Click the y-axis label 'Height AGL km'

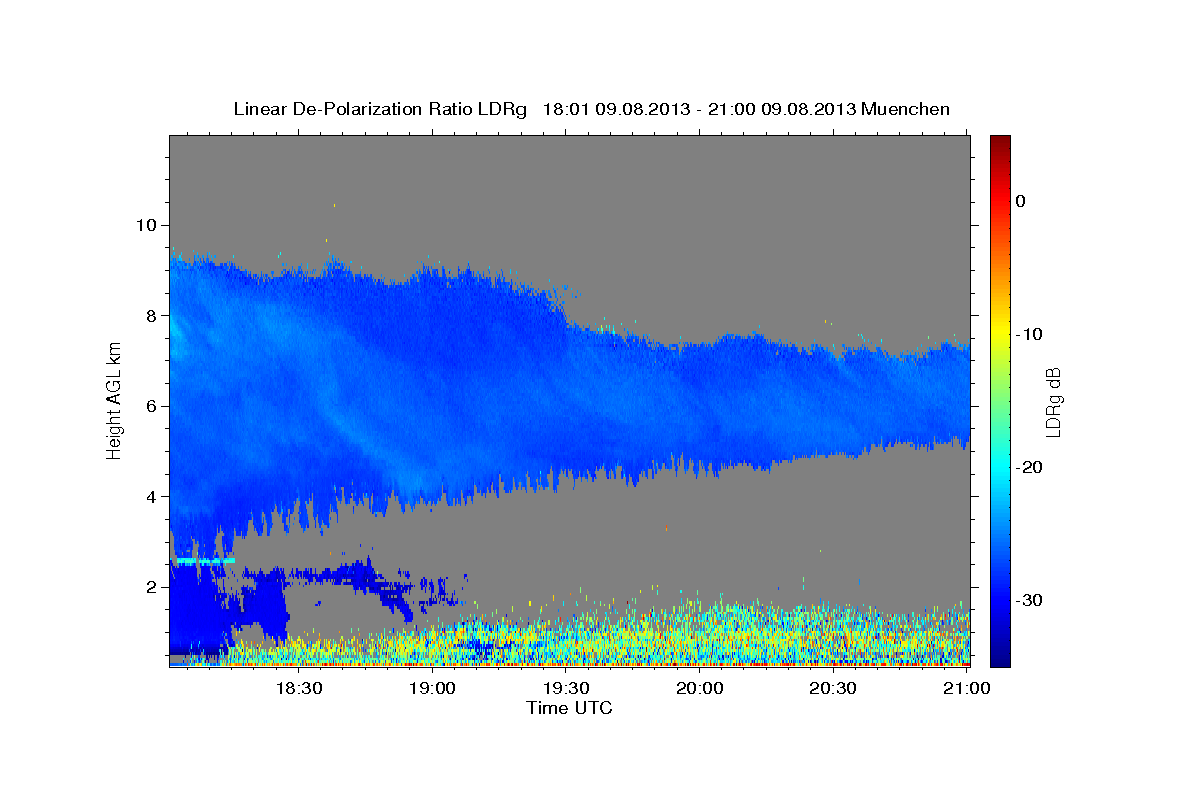tap(114, 401)
